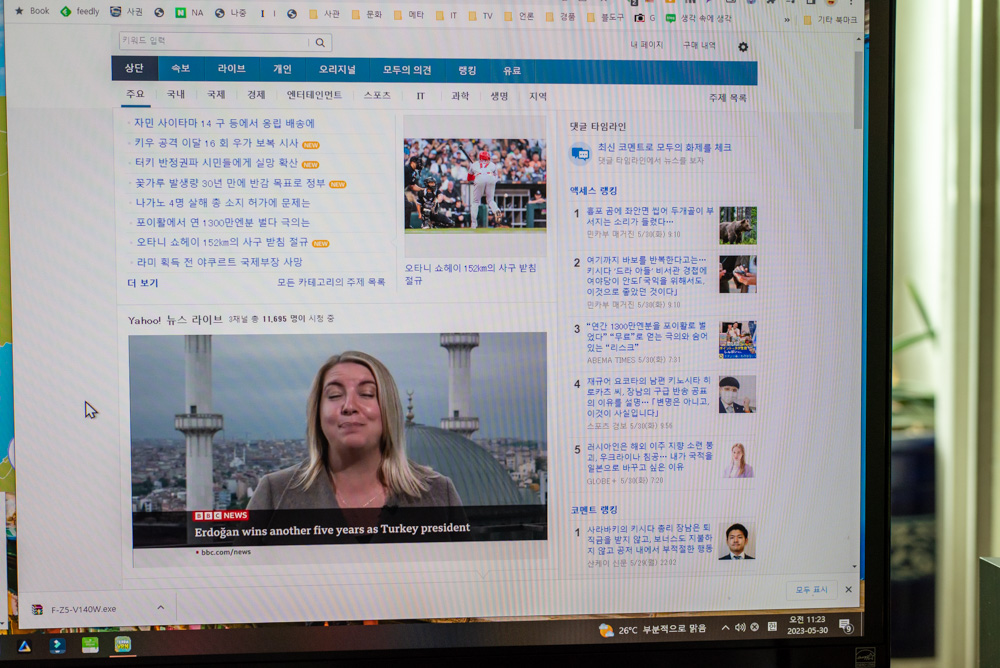Open the G bookmark on the bookmarks bar
The width and height of the screenshot is (1000, 668).
point(651,17)
